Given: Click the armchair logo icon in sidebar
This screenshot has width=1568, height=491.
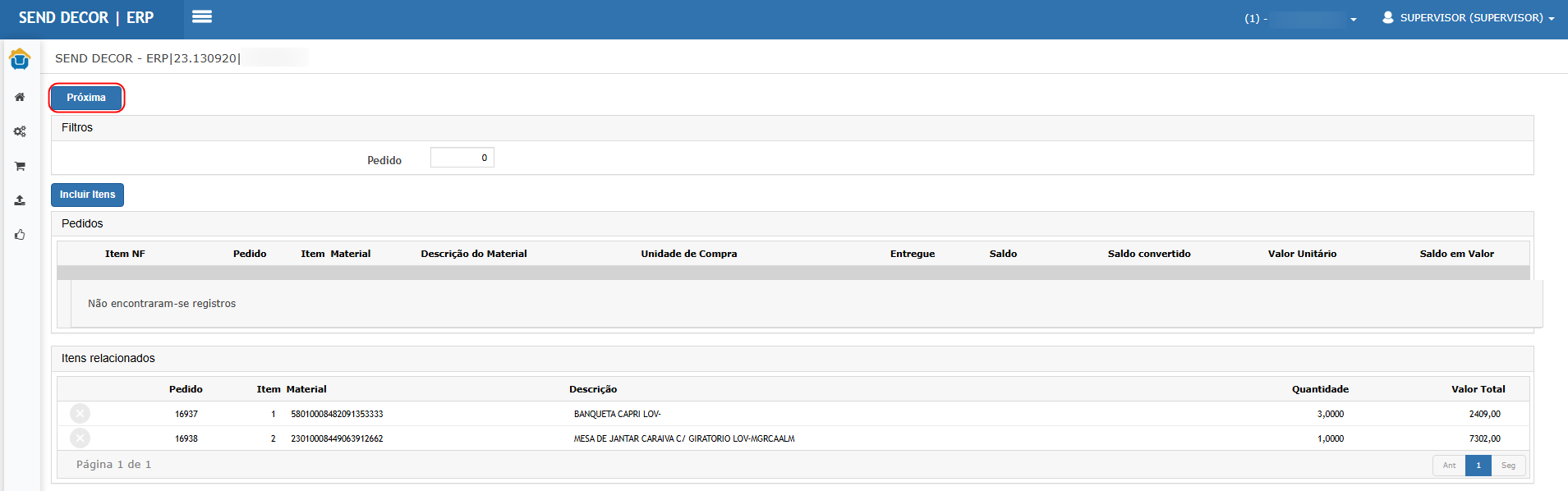Looking at the screenshot, I should [20, 59].
